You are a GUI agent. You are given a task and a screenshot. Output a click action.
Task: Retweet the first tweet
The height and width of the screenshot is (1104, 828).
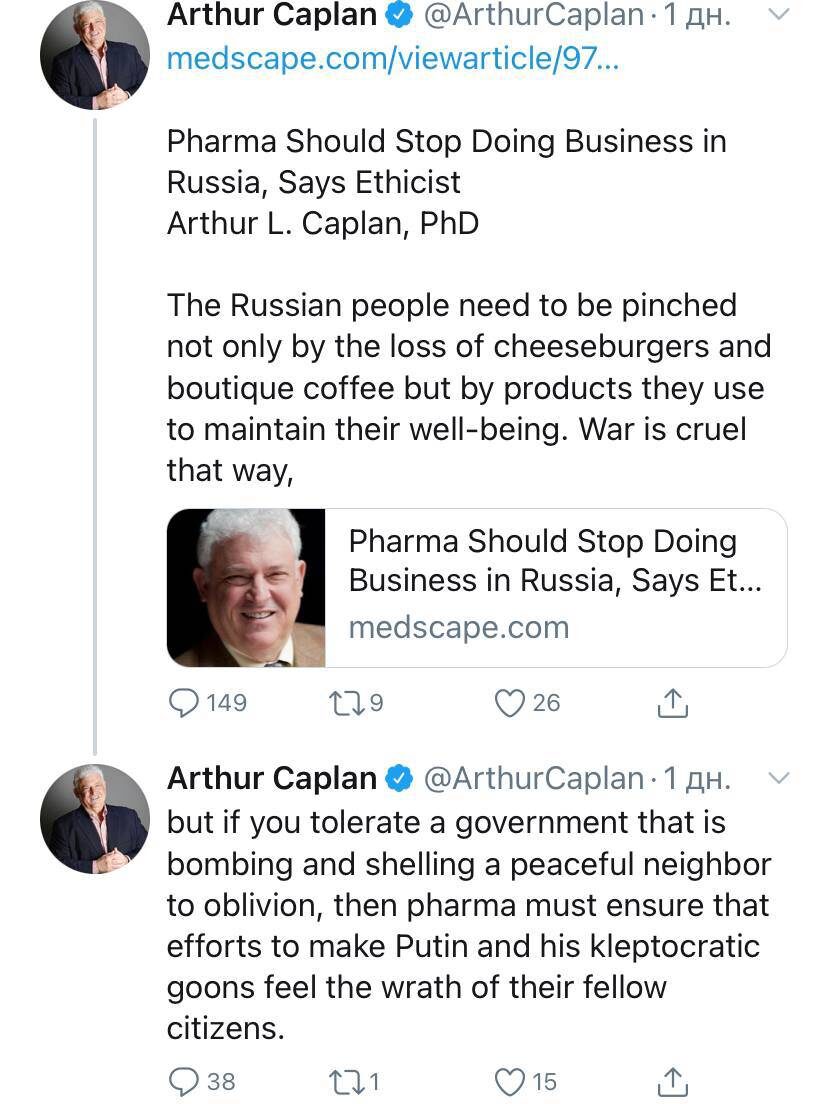[342, 703]
